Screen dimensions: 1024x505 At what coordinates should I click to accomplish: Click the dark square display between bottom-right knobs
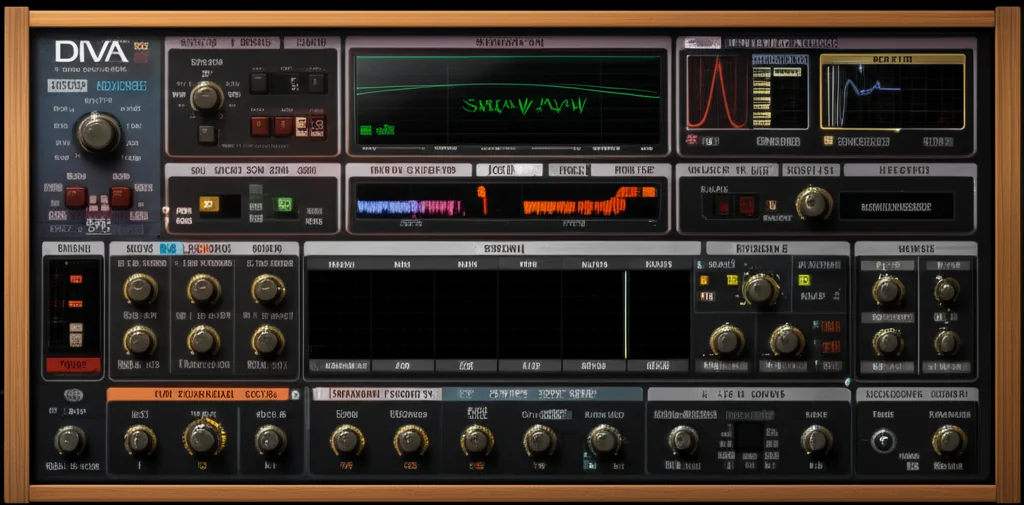click(749, 436)
